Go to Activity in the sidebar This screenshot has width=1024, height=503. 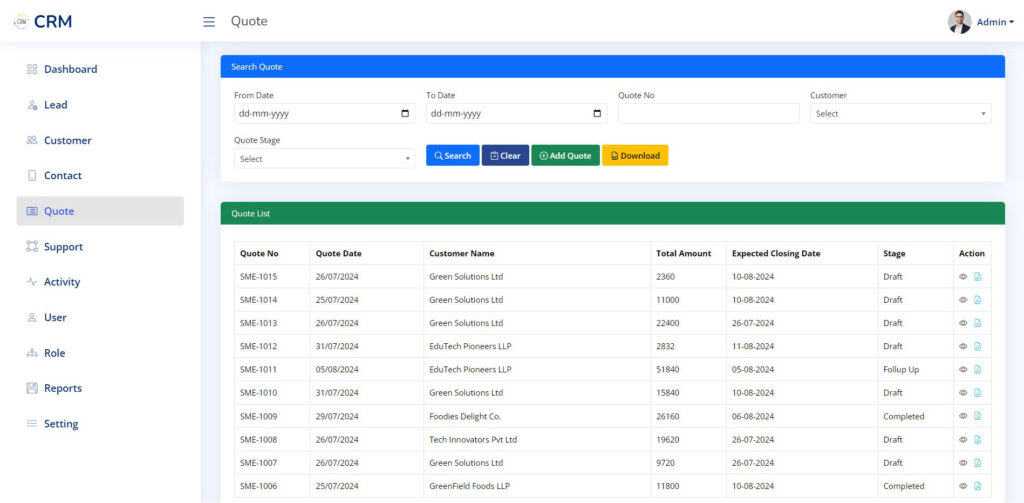click(100, 282)
